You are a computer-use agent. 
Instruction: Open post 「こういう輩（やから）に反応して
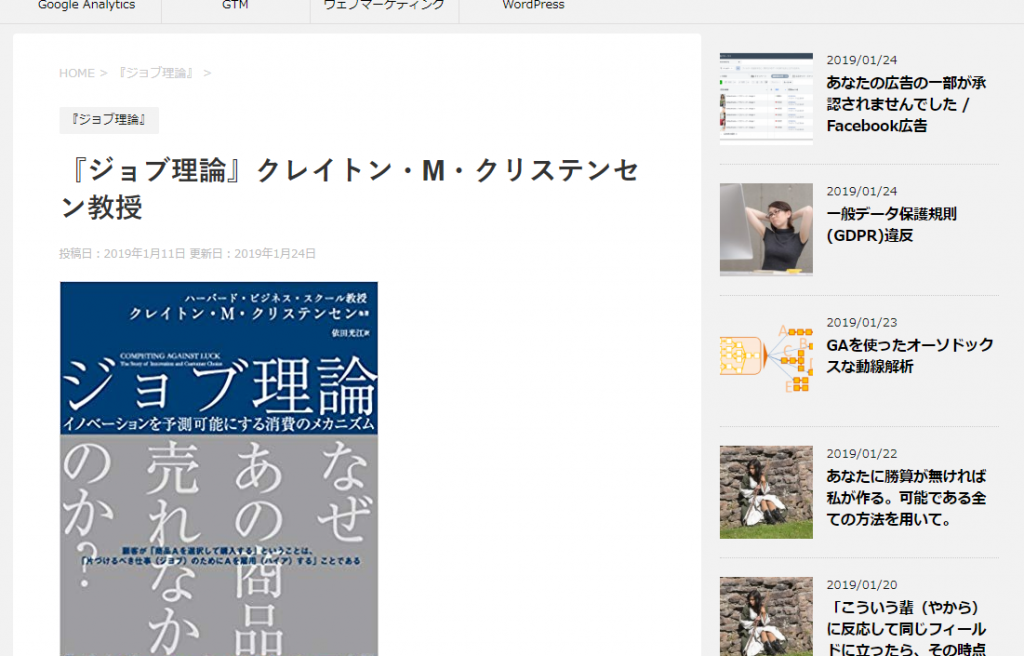pyautogui.click(x=906, y=627)
